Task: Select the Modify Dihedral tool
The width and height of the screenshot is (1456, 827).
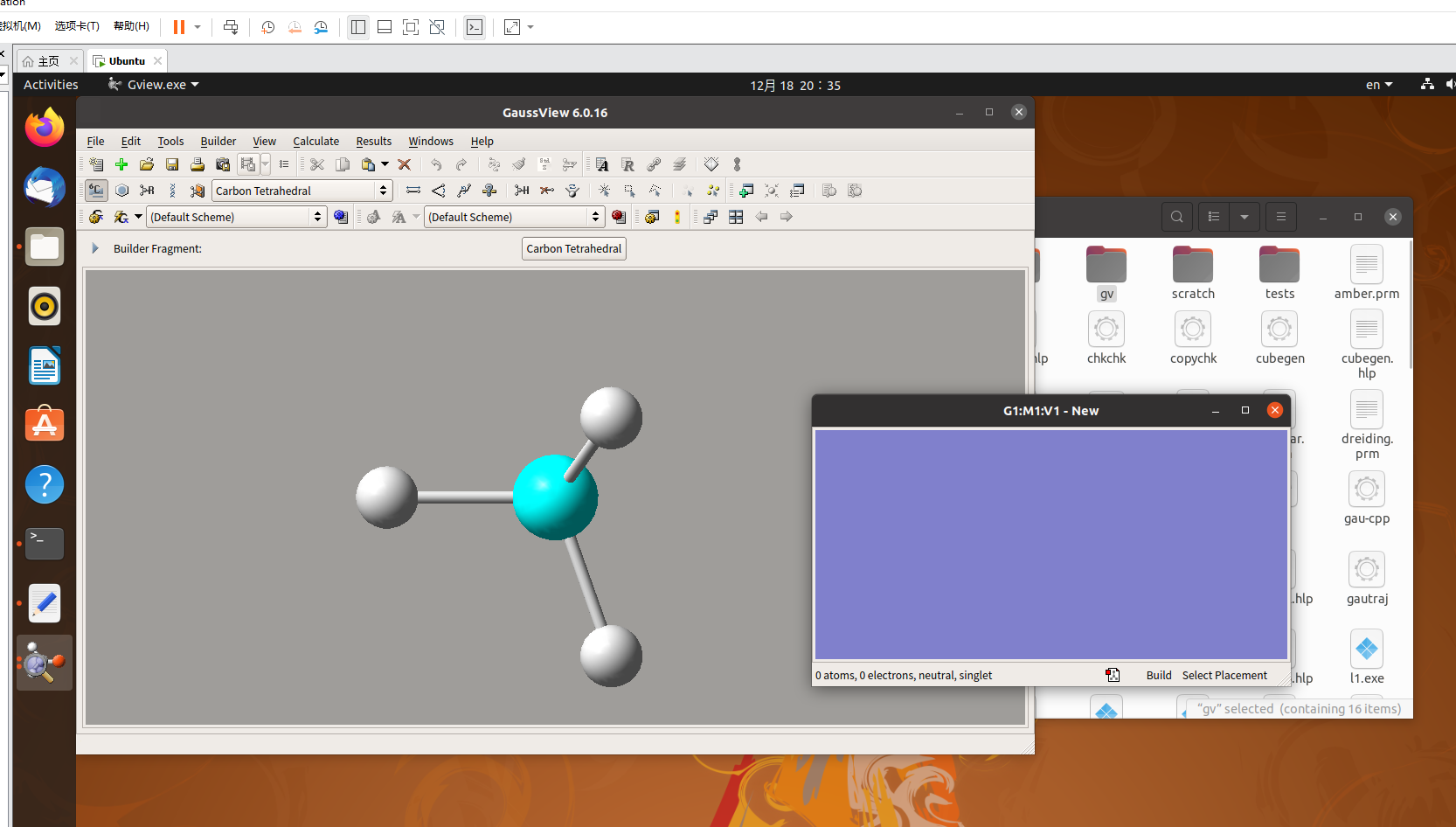Action: coord(464,191)
